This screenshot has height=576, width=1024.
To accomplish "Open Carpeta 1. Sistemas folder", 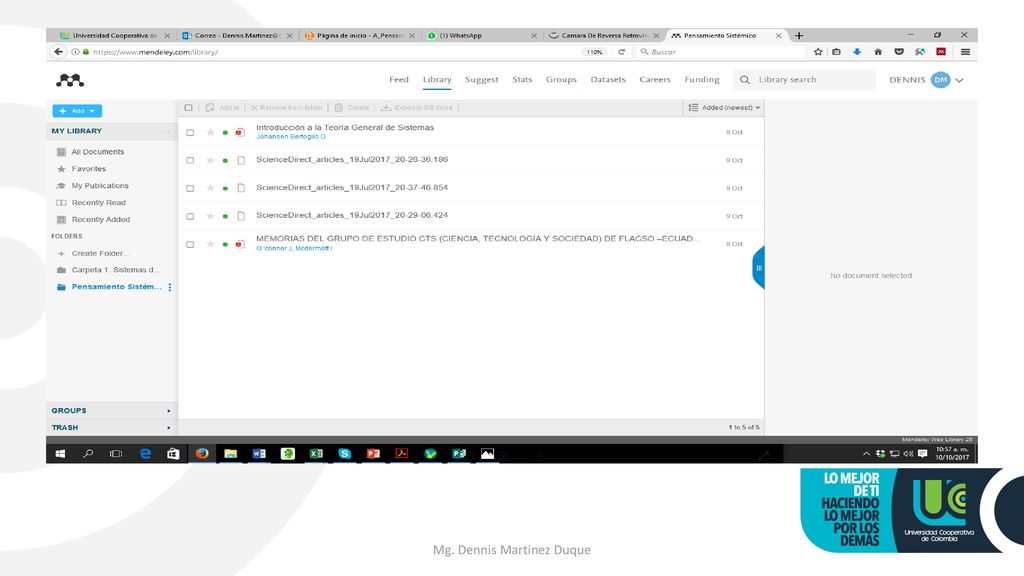I will [108, 270].
